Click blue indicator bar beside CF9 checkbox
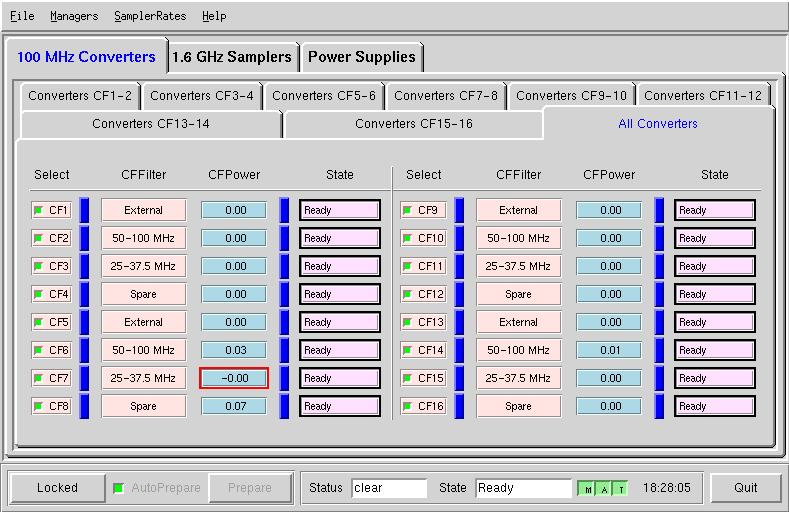This screenshot has height=512, width=789. (459, 210)
